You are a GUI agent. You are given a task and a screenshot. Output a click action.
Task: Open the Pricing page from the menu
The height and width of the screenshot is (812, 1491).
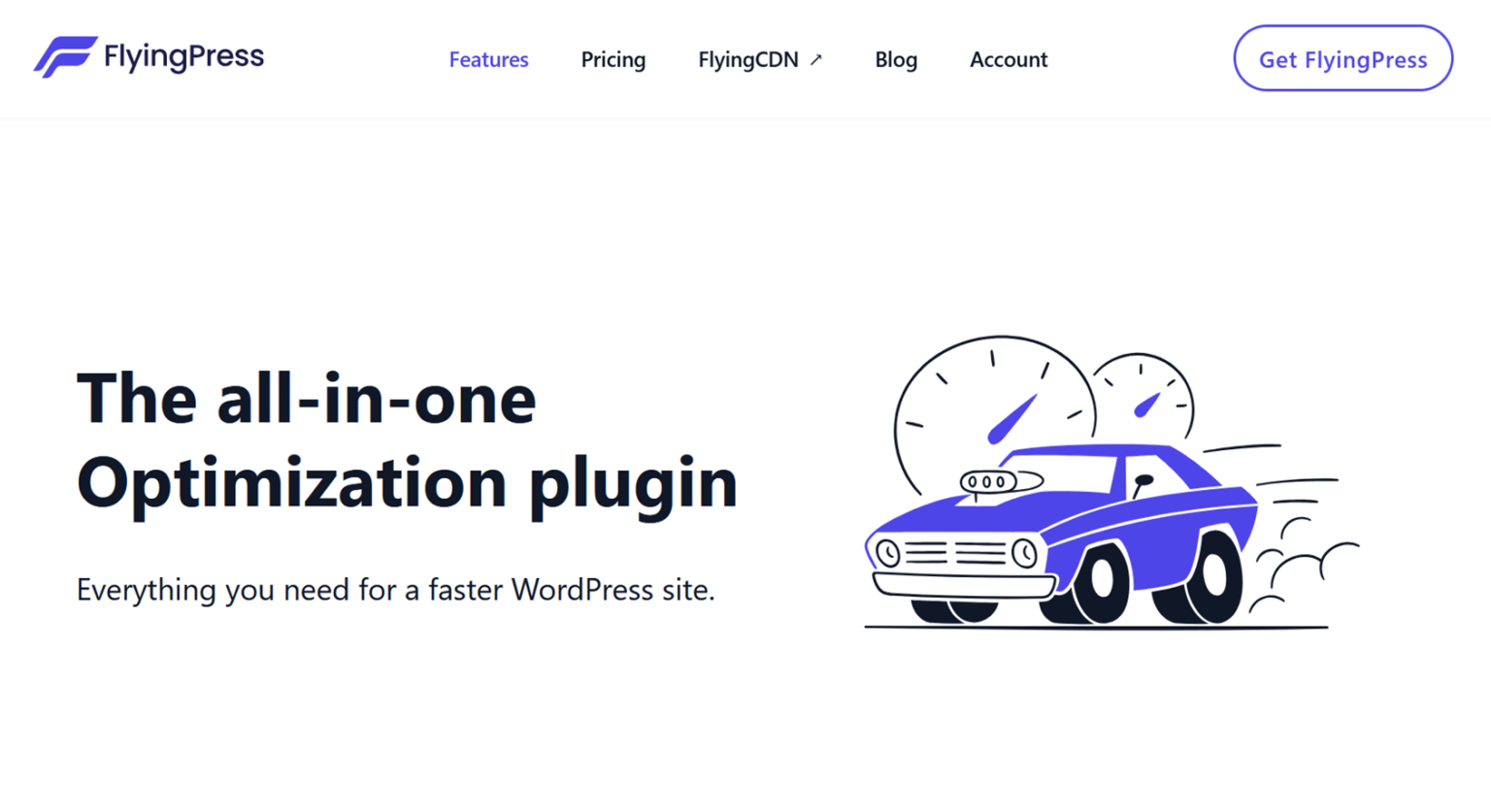(x=613, y=59)
